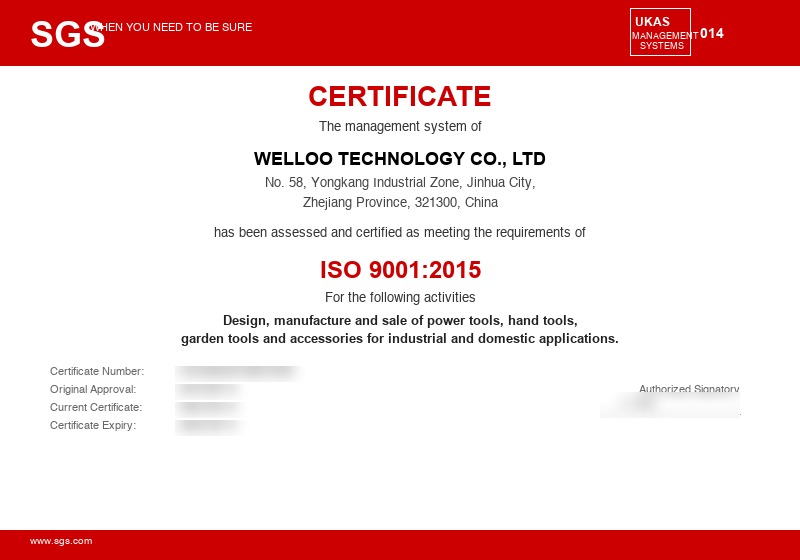Click the 'Certificate Expiry:' label
Viewport: 800px width, 560px height.
click(93, 425)
